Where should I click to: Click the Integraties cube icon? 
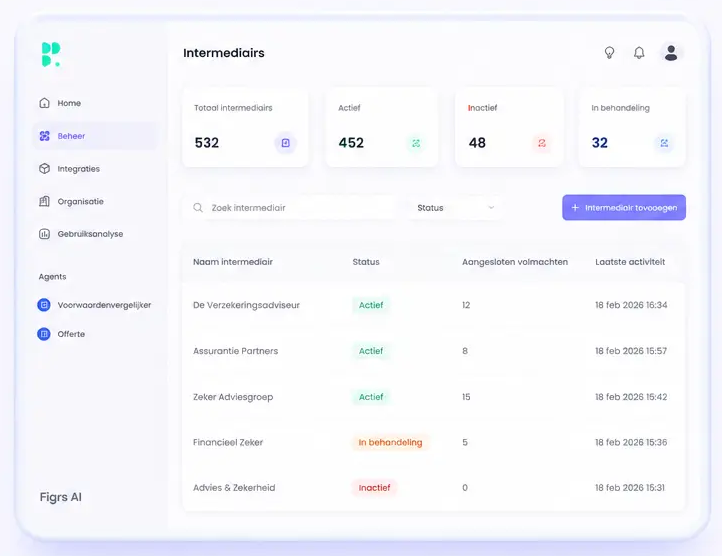pos(44,169)
